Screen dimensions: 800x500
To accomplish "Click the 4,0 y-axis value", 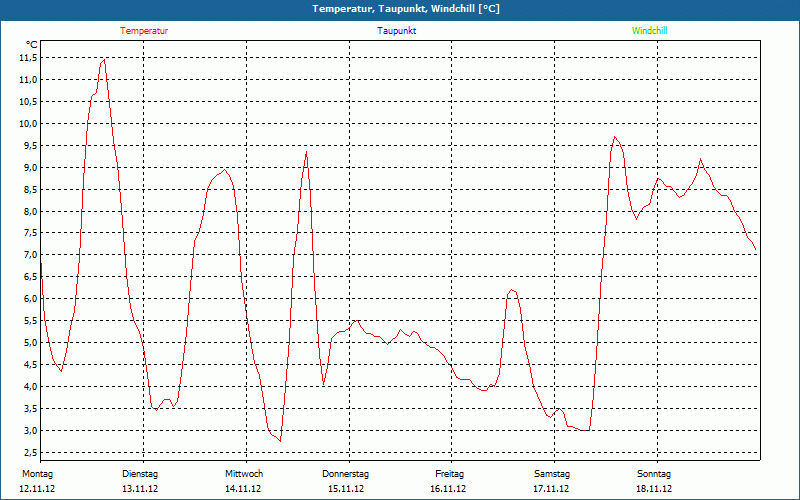I will click(x=30, y=386).
